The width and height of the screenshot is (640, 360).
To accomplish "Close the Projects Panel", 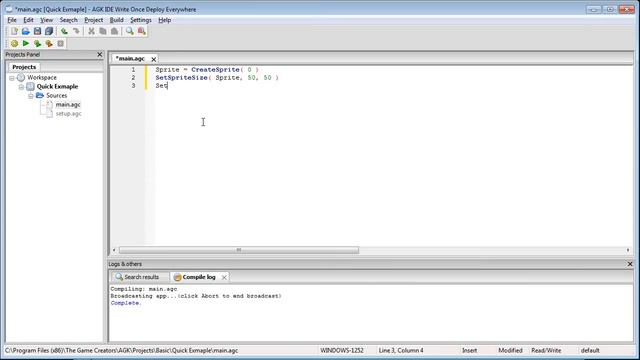I will [100, 54].
